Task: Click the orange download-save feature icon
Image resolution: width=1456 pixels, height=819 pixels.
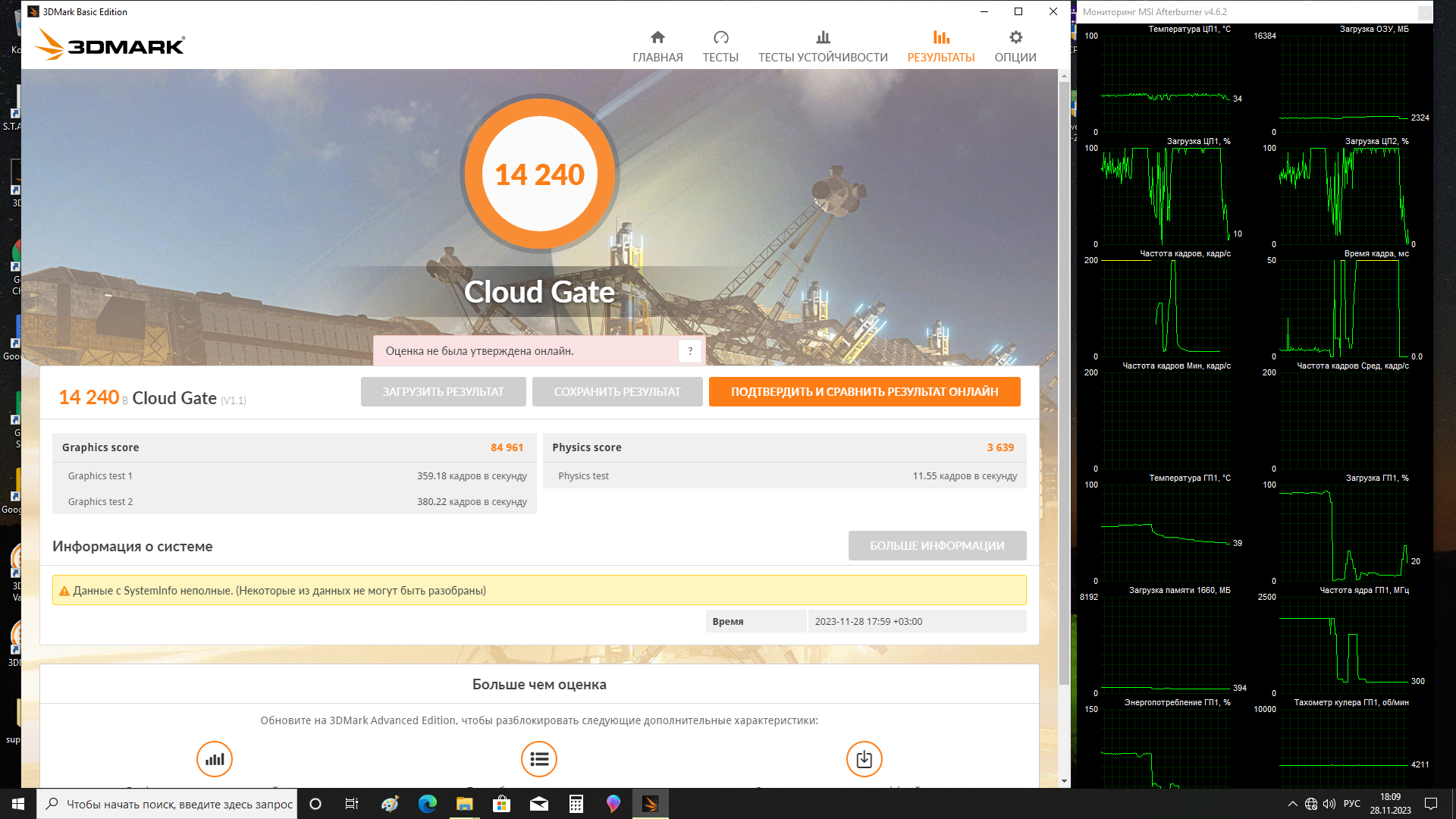Action: (x=864, y=759)
